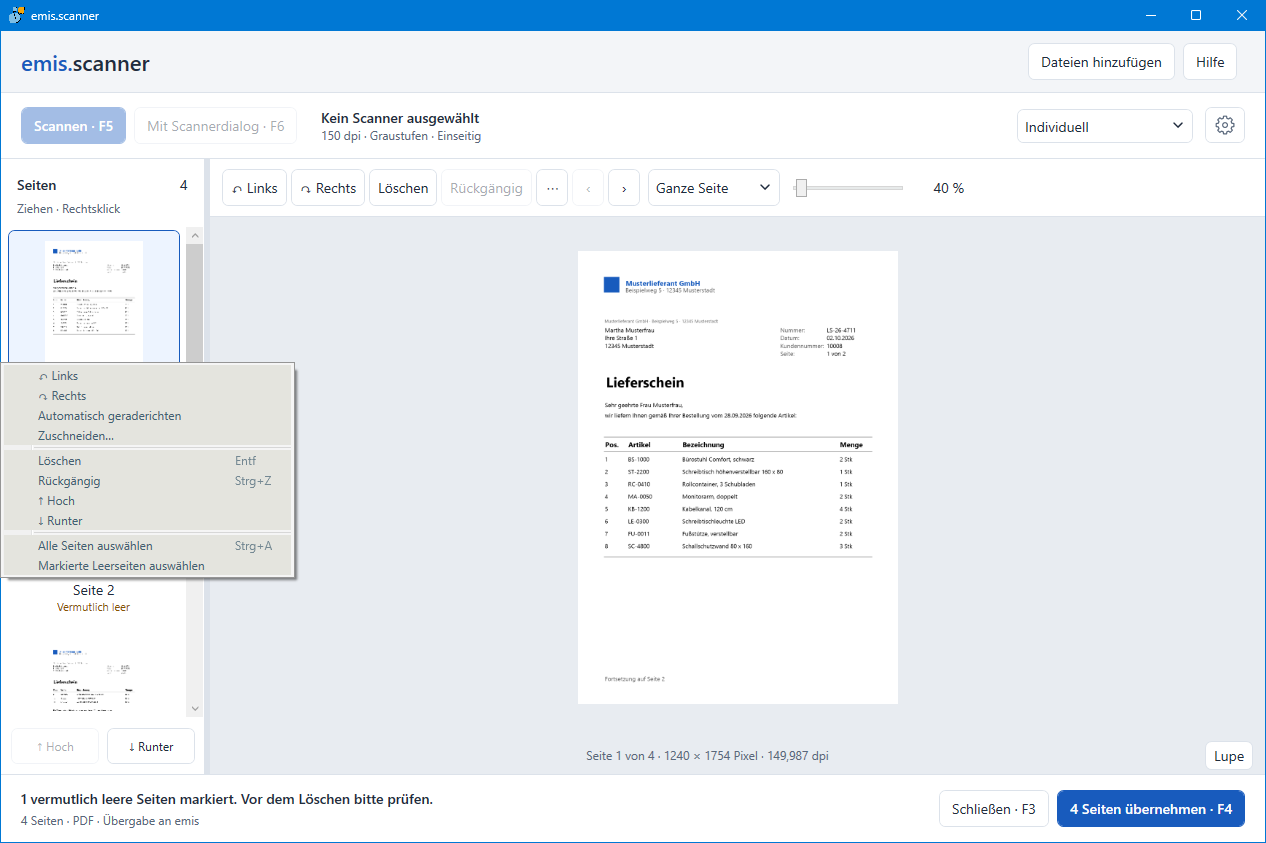This screenshot has height=843, width=1266.
Task: Activate the Lupe magnifier button
Action: pos(1229,756)
